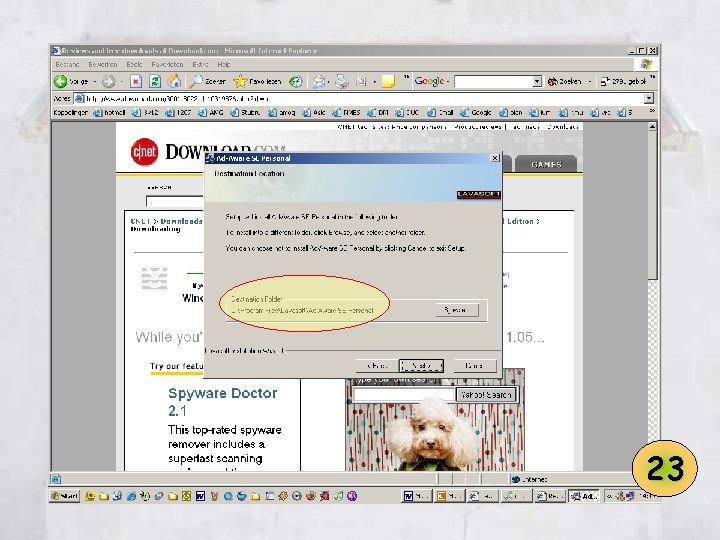Viewport: 720px width, 540px height.
Task: Switch to the Ad-Aware taskbar button
Action: click(x=584, y=496)
